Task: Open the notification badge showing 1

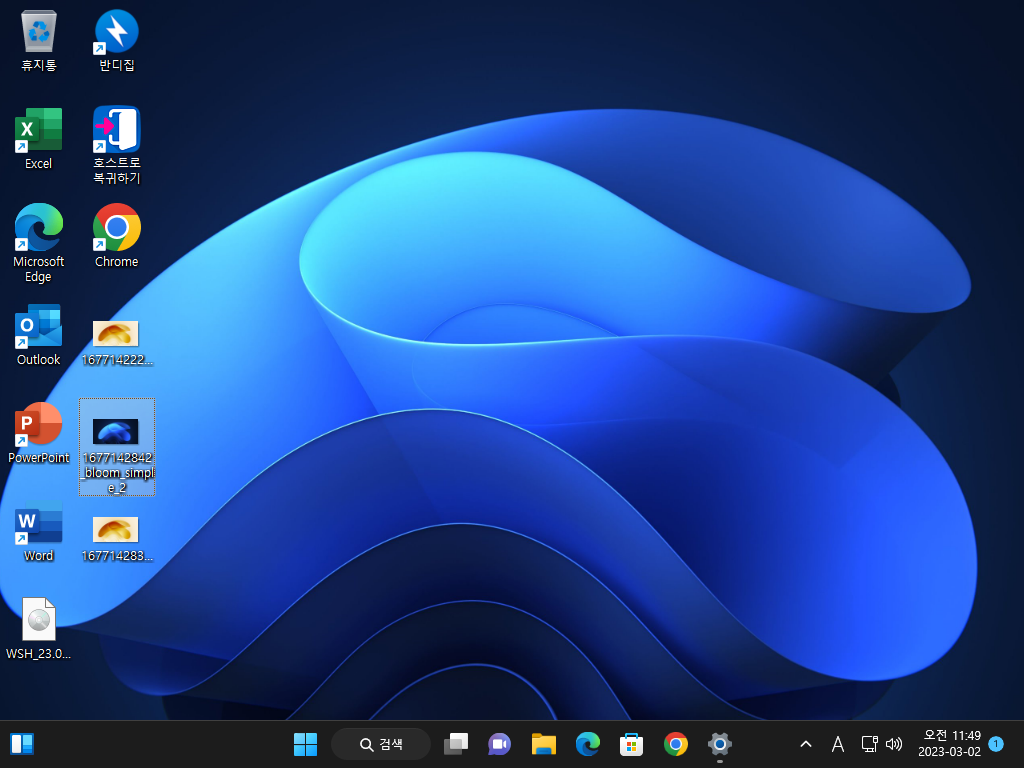Action: pos(996,743)
